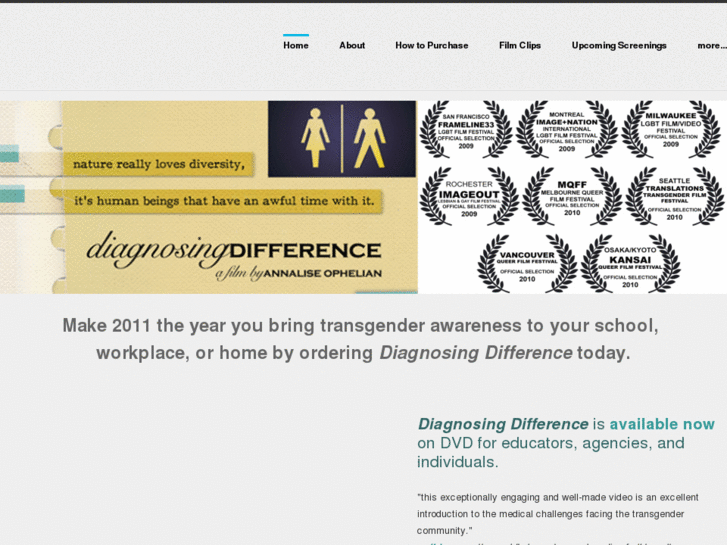This screenshot has width=727, height=545.
Task: Click the Vancouver Queer Film Festival laurel
Action: pyautogui.click(x=527, y=263)
